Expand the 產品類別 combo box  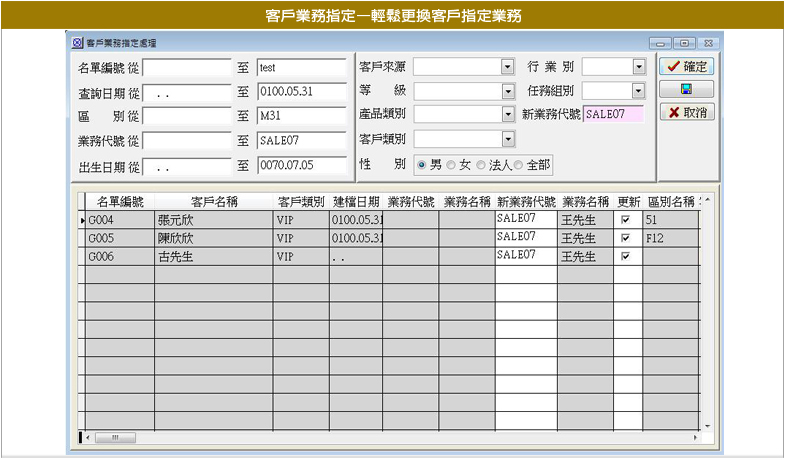click(x=507, y=114)
